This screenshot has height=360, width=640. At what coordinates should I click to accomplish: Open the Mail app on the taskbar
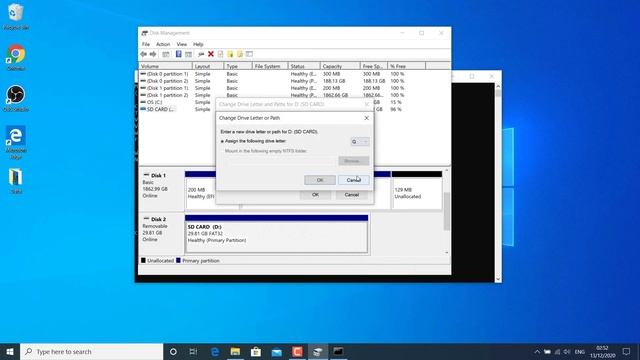click(277, 351)
